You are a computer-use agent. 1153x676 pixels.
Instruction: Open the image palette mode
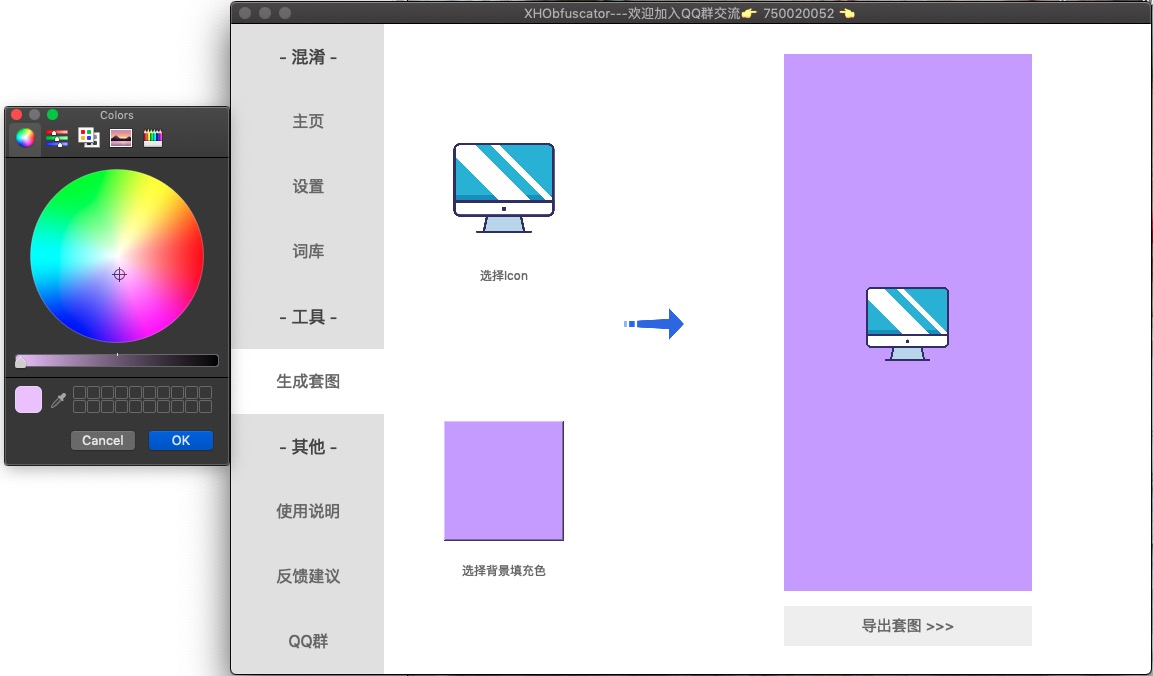120,137
